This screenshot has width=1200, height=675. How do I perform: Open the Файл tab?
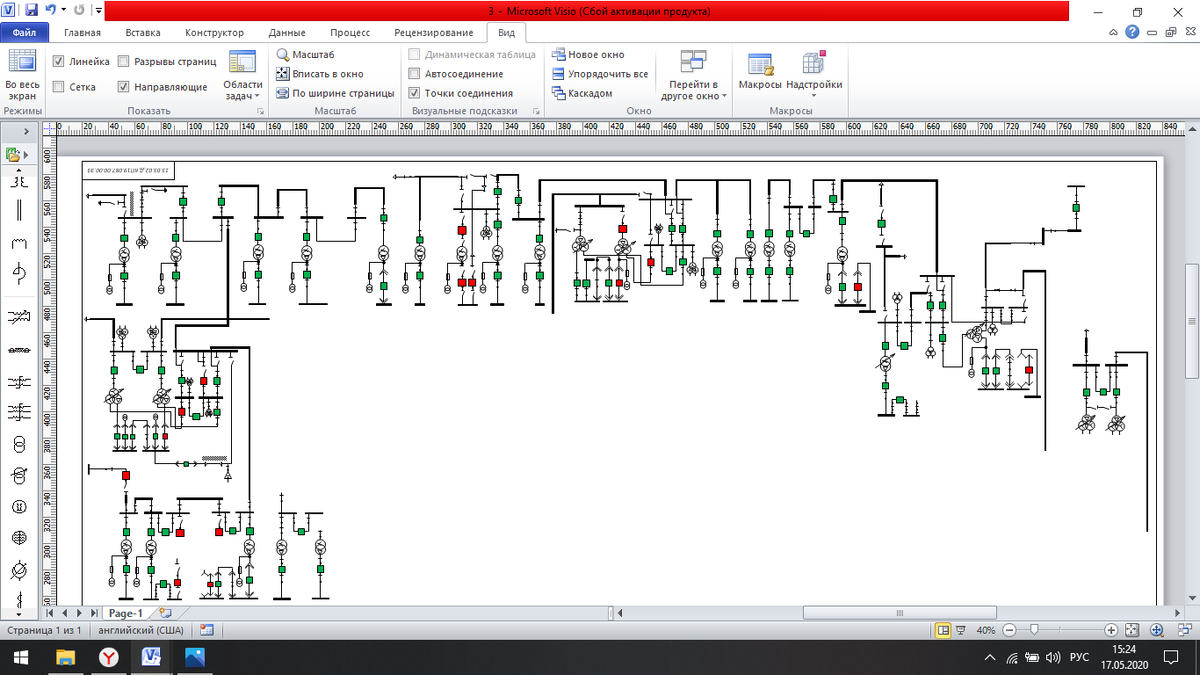pyautogui.click(x=24, y=33)
